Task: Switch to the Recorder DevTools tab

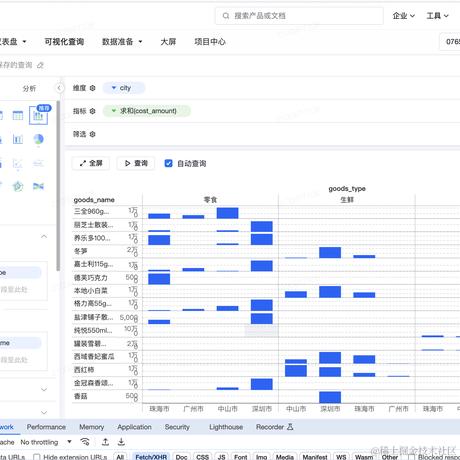Action: [x=274, y=427]
